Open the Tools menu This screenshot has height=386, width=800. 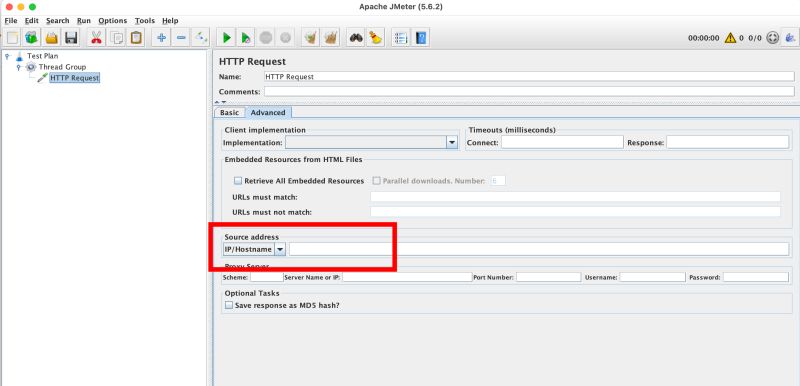coord(145,21)
